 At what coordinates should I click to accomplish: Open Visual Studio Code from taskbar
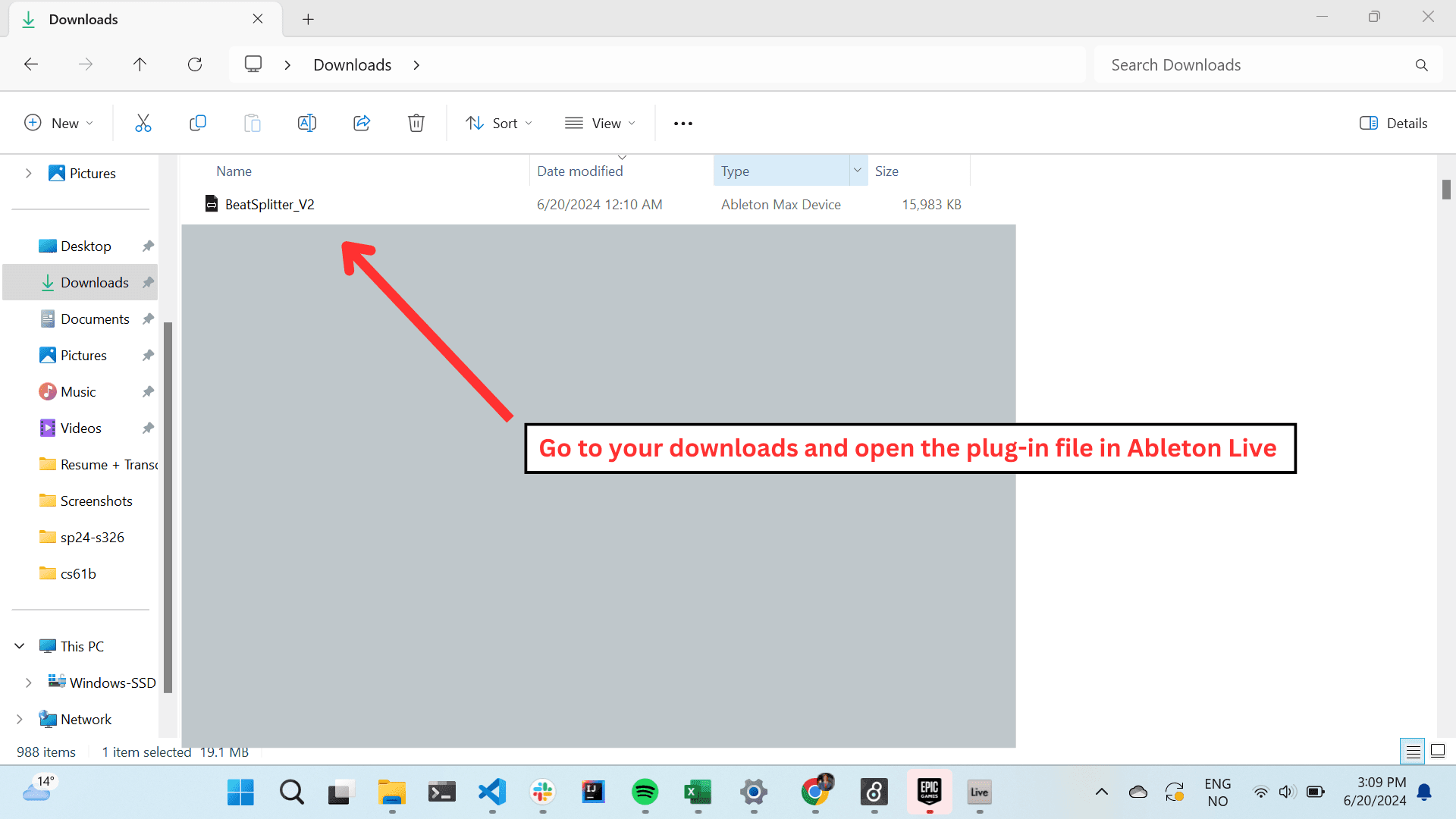[x=493, y=791]
